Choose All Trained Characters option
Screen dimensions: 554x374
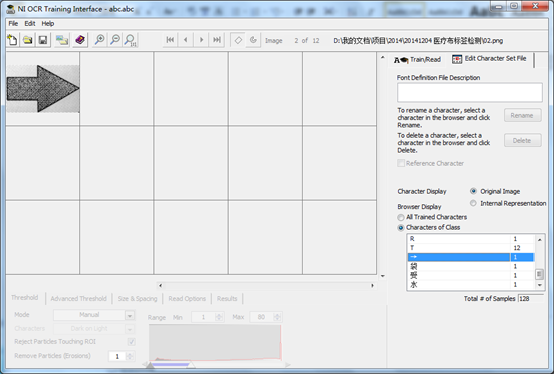tap(401, 217)
